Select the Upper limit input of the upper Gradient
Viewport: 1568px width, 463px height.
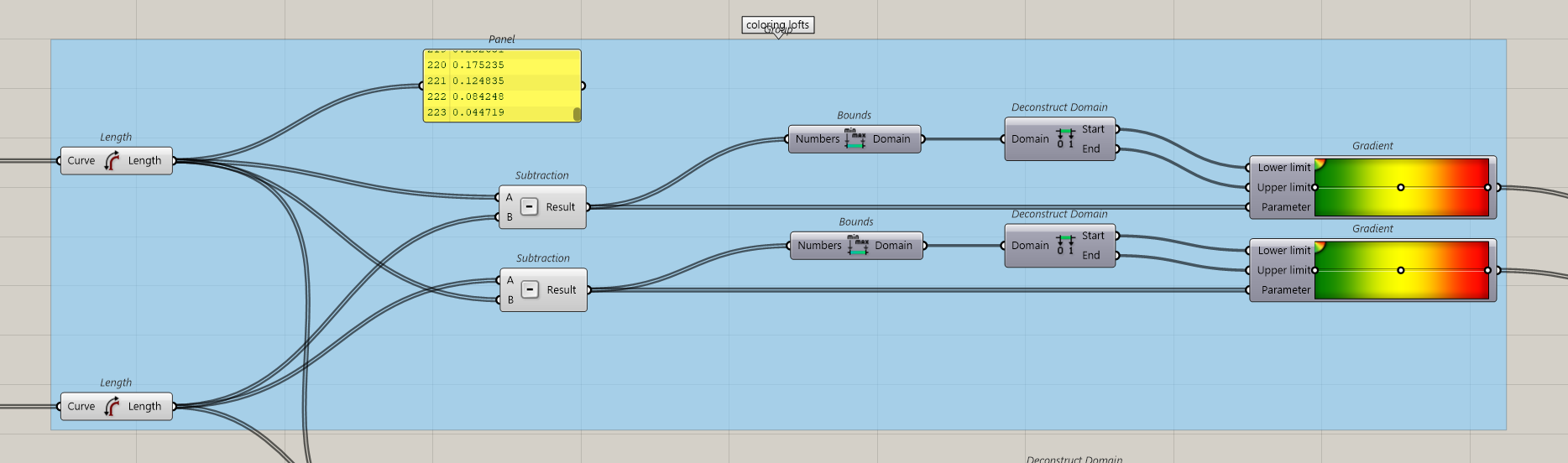pos(1283,188)
